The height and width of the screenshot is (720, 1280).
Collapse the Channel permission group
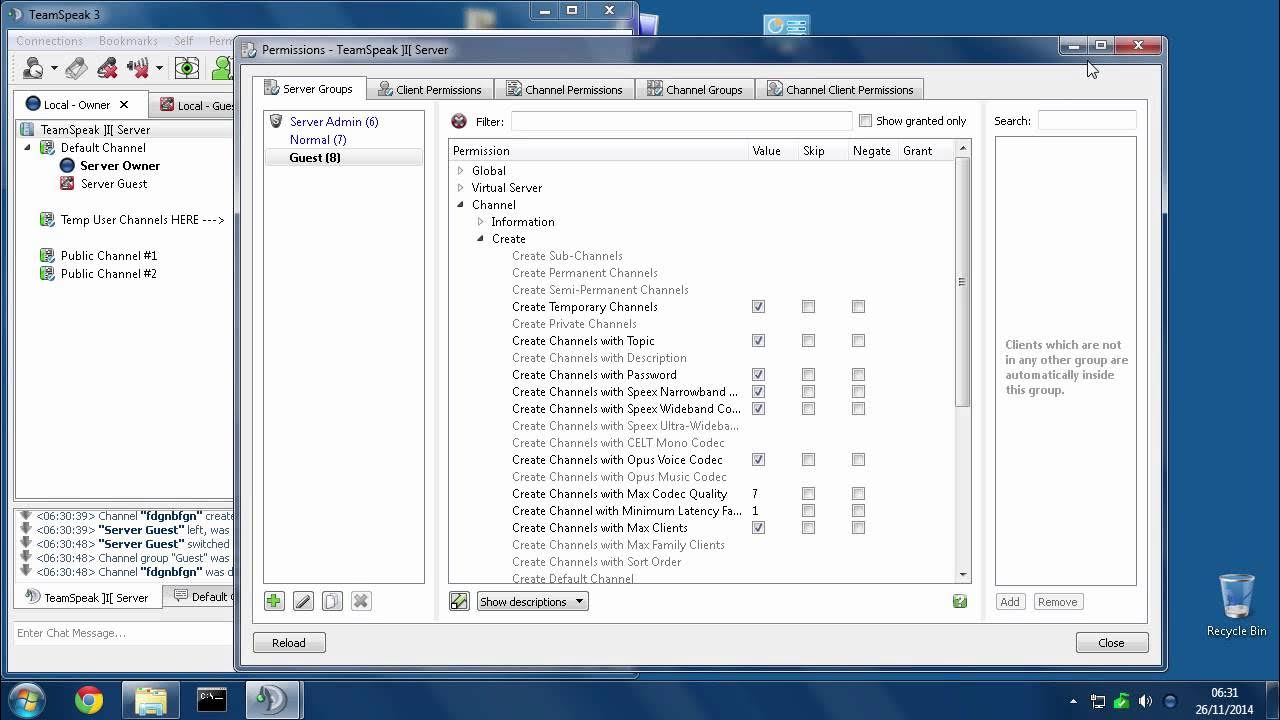point(460,205)
